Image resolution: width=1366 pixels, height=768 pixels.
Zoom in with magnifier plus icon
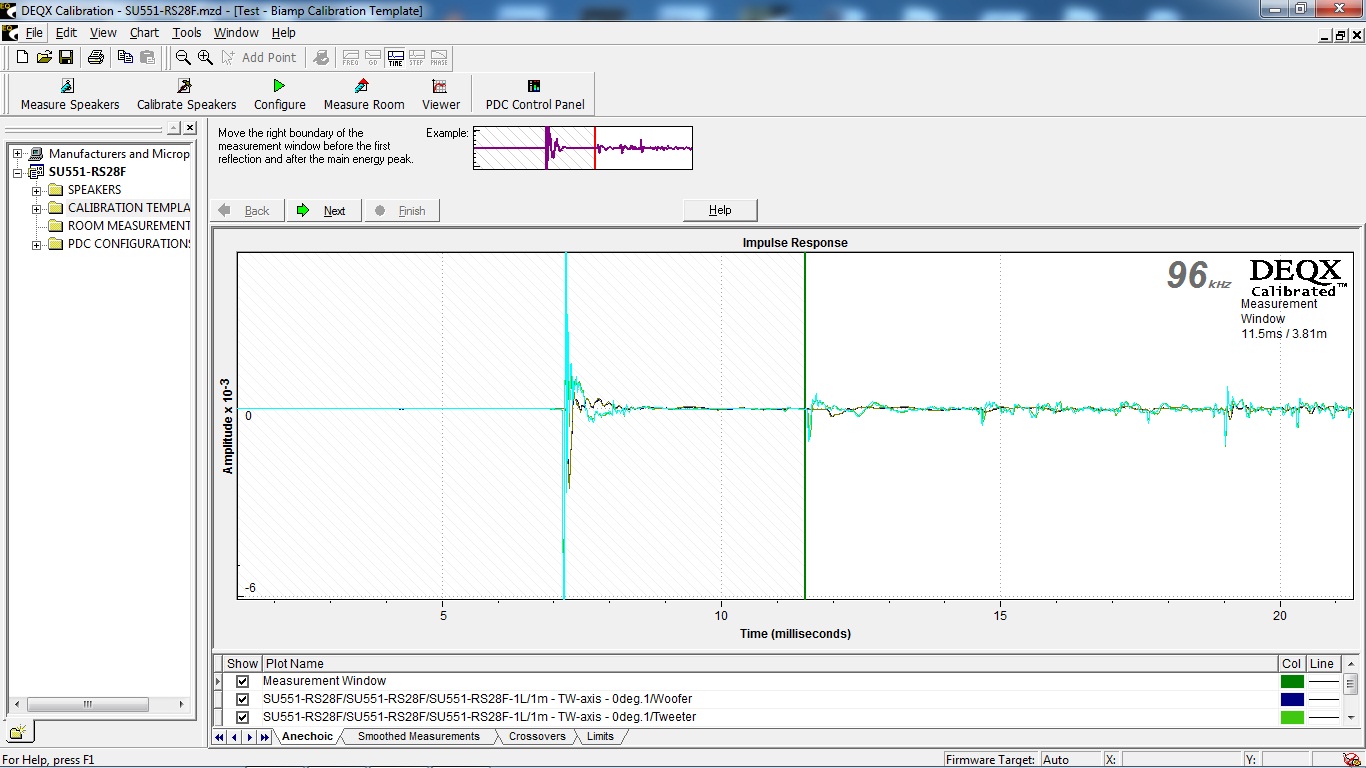205,58
